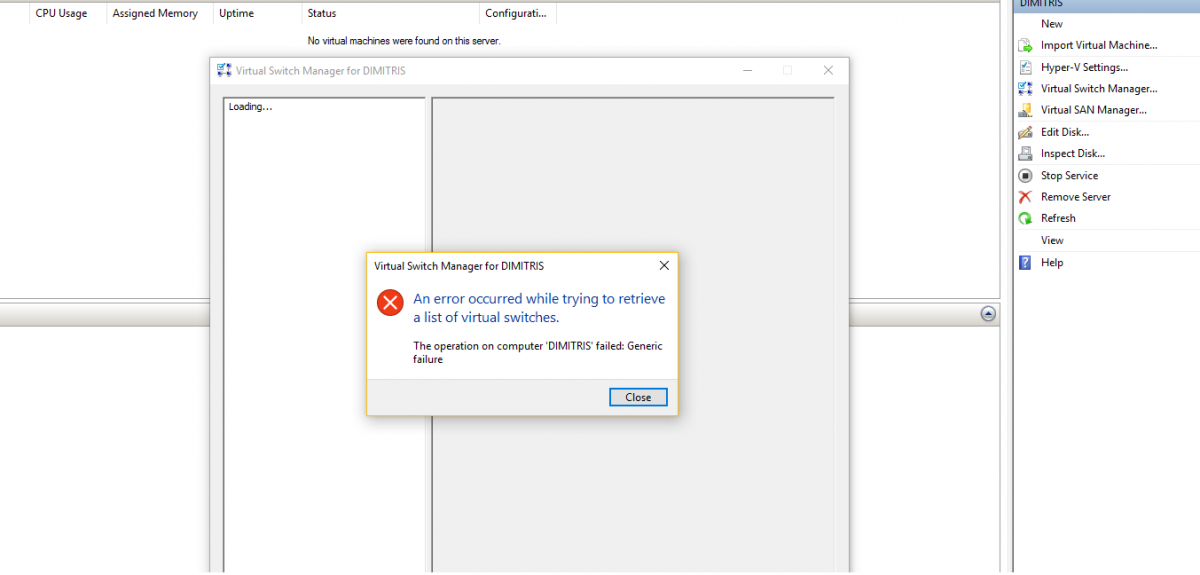
Task: Open the View action submenu
Action: tap(1052, 240)
